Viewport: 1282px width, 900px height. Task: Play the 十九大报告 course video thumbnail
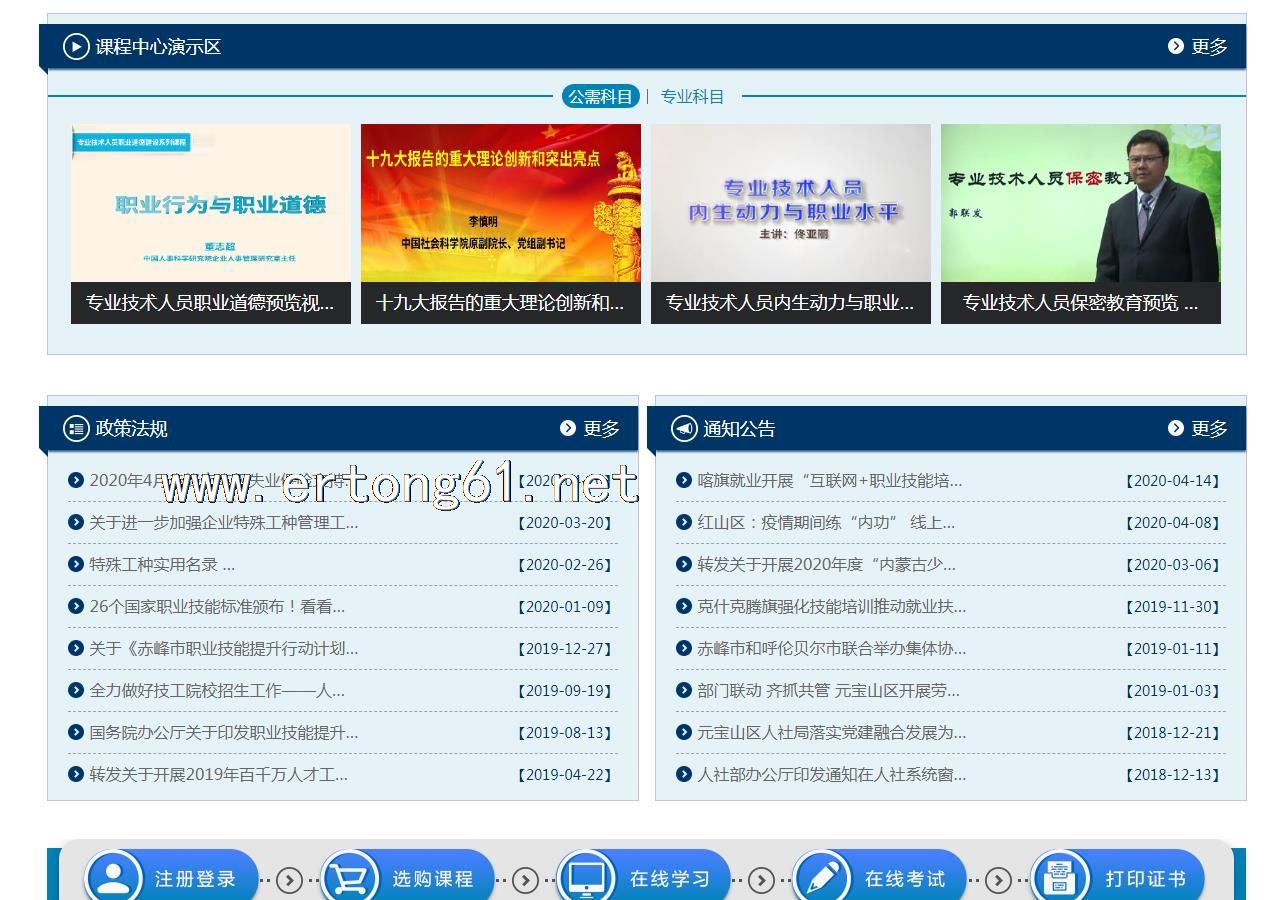500,204
